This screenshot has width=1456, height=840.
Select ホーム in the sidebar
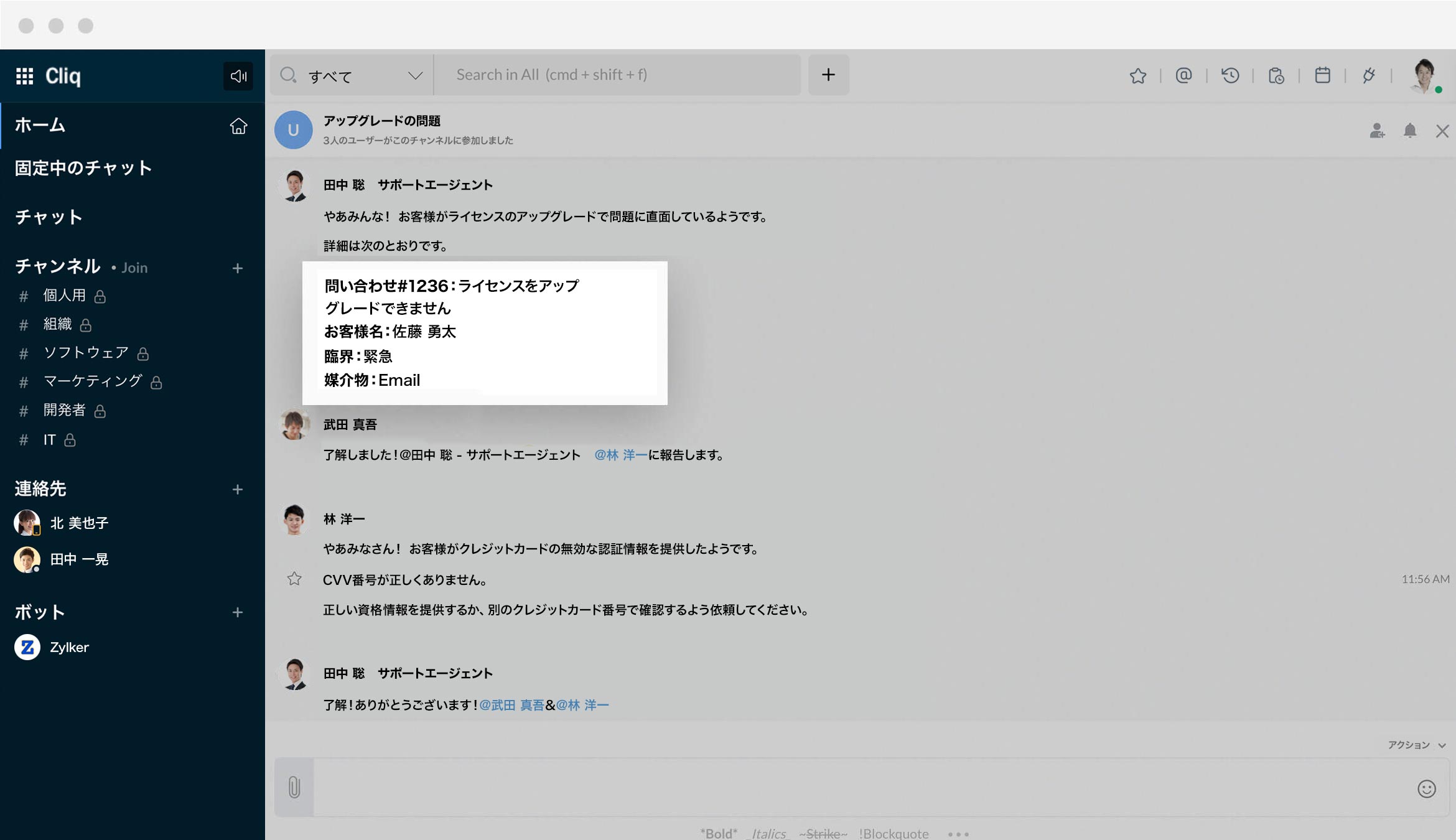[40, 125]
